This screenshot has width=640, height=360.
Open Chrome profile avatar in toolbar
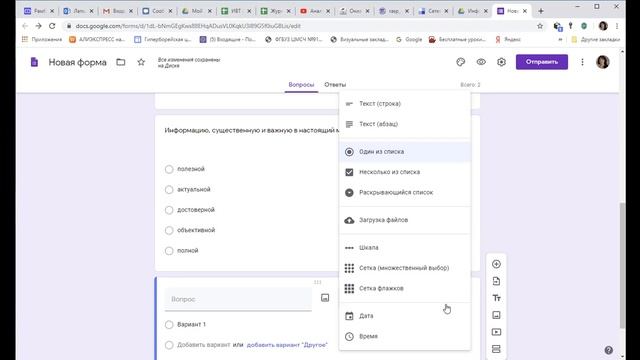point(603,26)
